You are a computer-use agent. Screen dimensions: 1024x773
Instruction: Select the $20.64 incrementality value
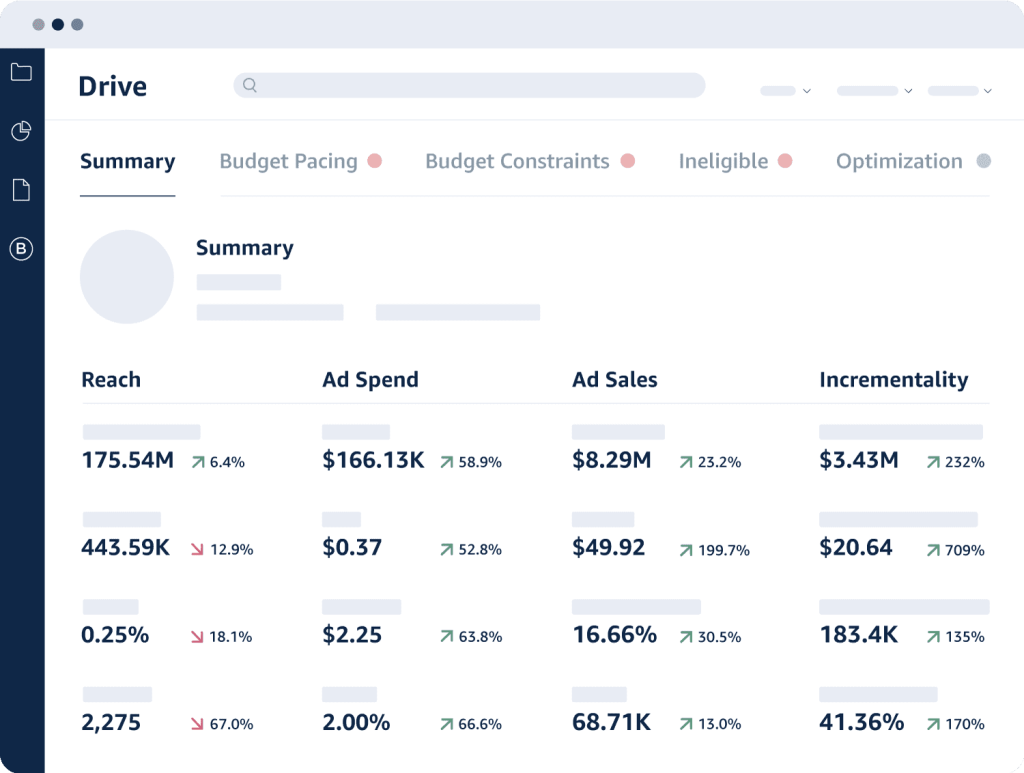coord(856,548)
